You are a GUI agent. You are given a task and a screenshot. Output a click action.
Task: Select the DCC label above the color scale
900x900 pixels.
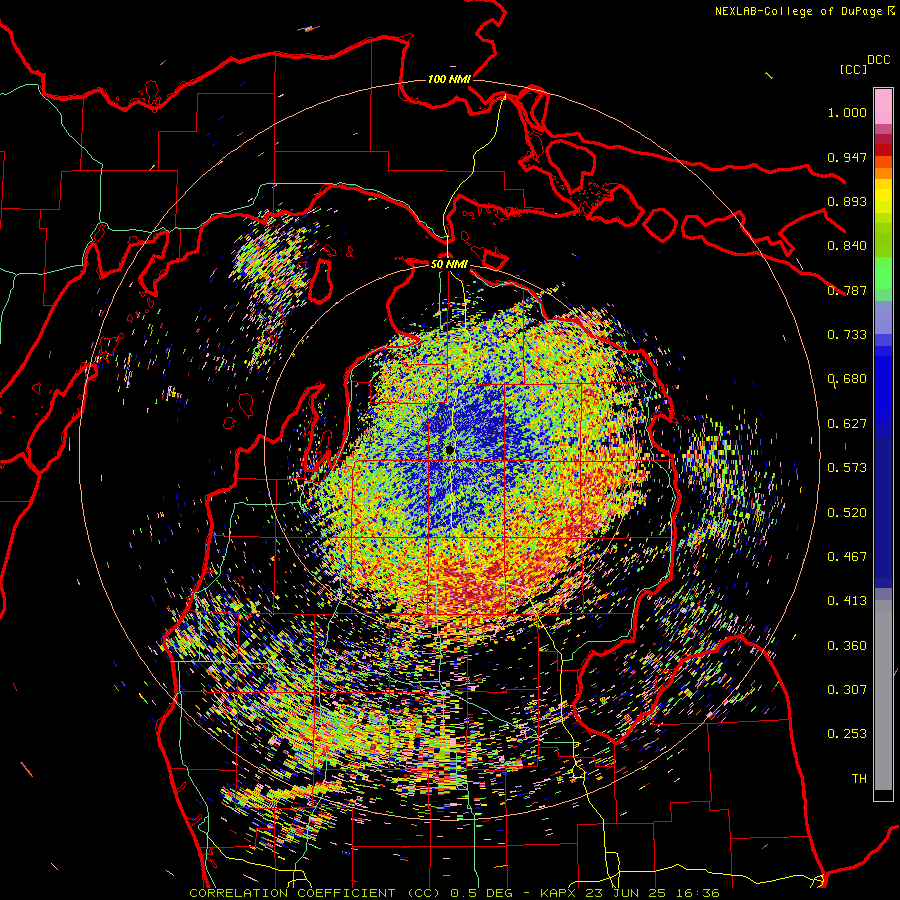[x=879, y=60]
